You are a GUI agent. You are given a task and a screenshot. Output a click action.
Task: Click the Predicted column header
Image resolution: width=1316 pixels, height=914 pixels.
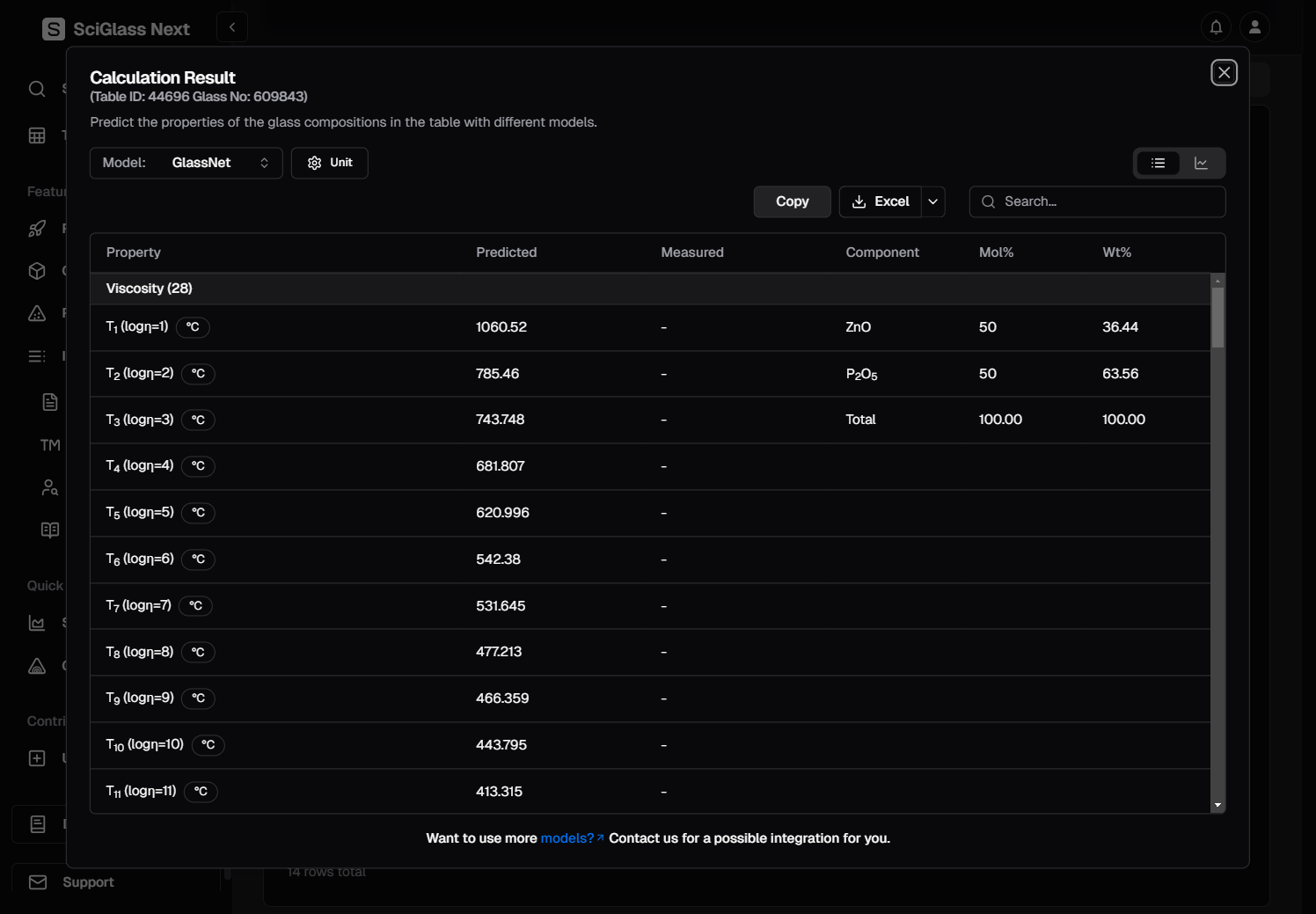pos(506,252)
